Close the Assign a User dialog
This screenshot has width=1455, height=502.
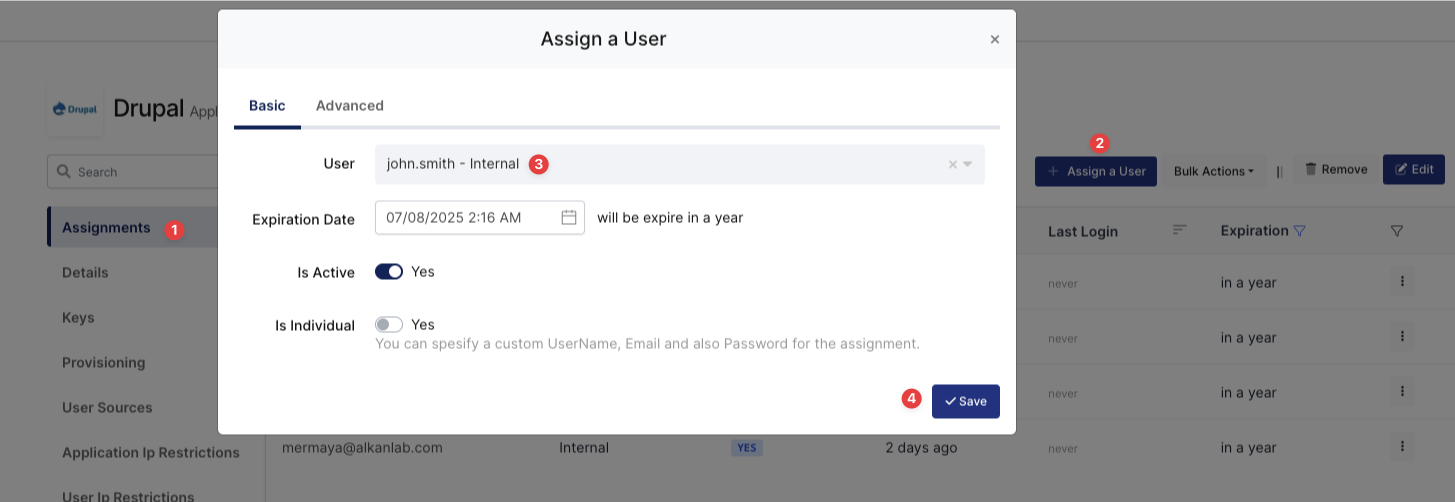(994, 39)
